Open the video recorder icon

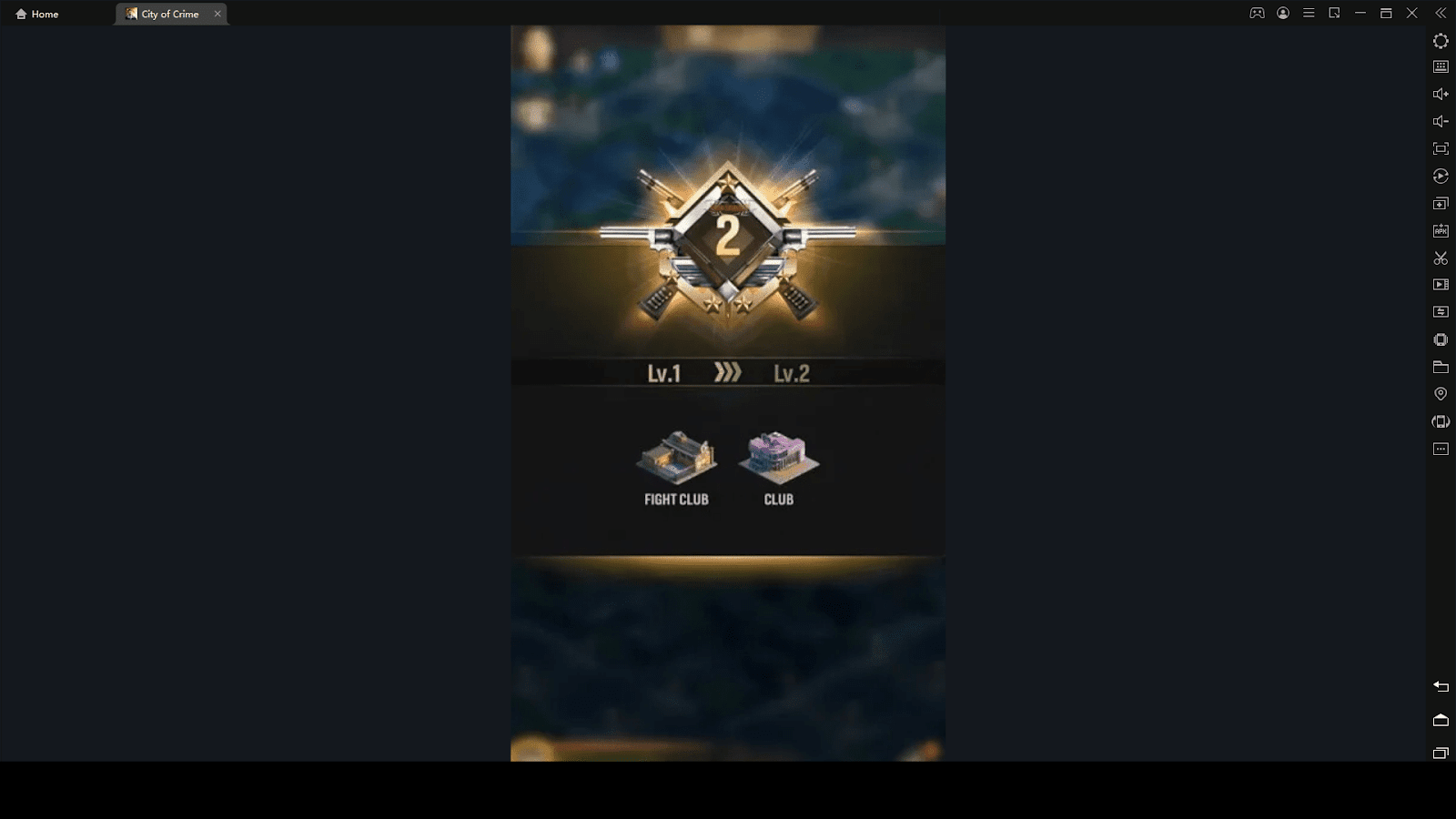pos(1441,285)
